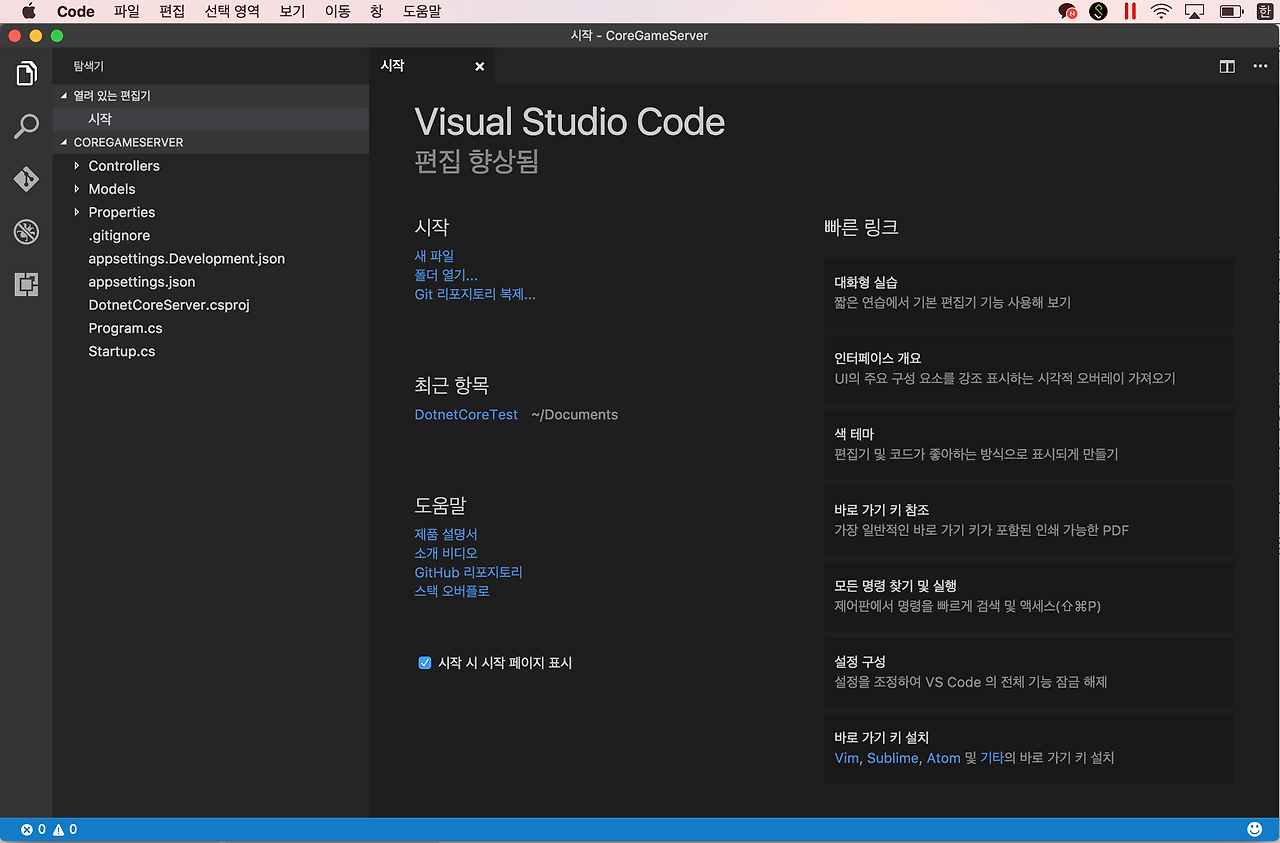Click the green circular icon in menu bar
The width and height of the screenshot is (1280, 843).
point(1099,11)
